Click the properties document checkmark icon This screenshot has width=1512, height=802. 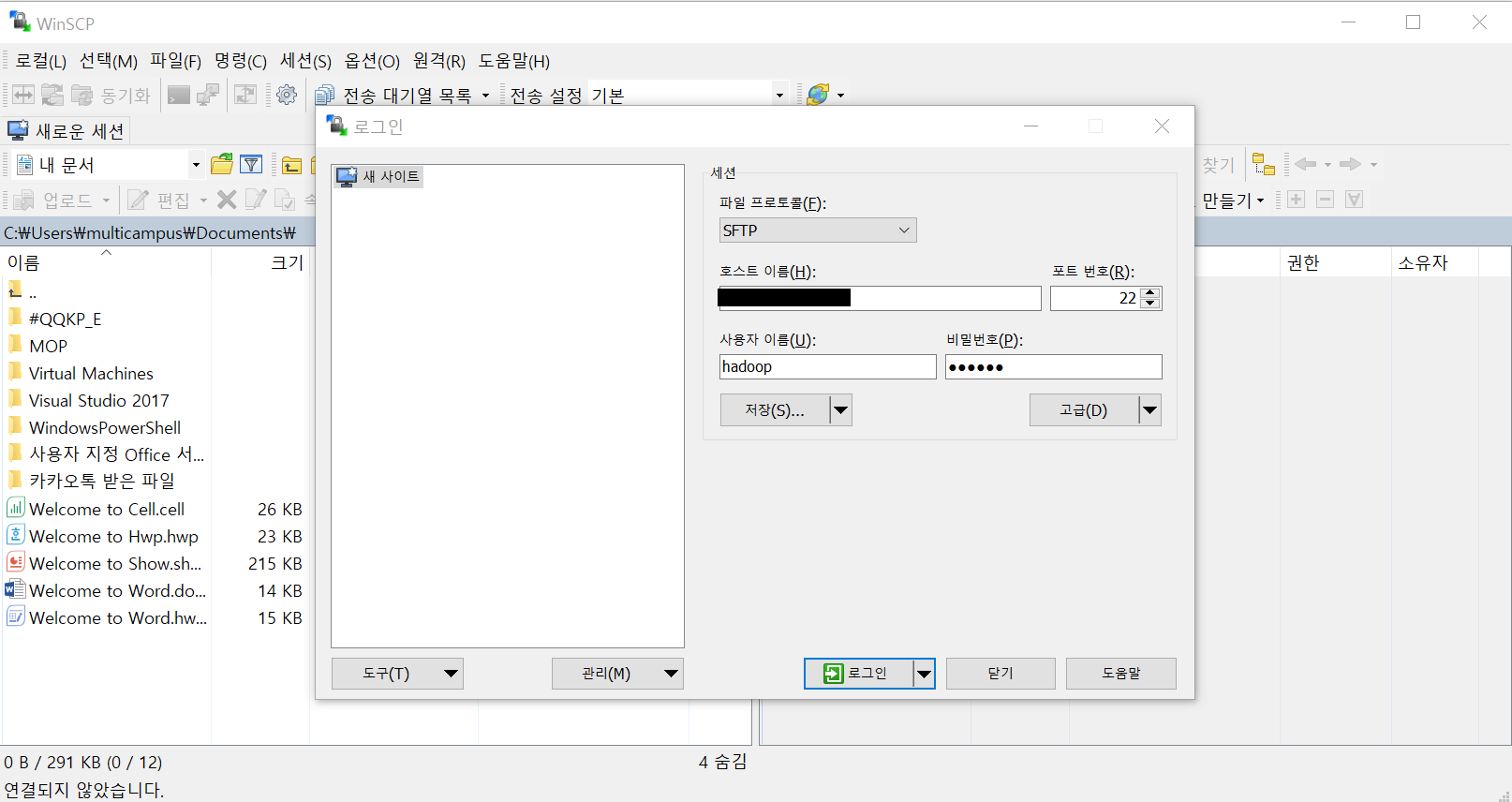(285, 200)
